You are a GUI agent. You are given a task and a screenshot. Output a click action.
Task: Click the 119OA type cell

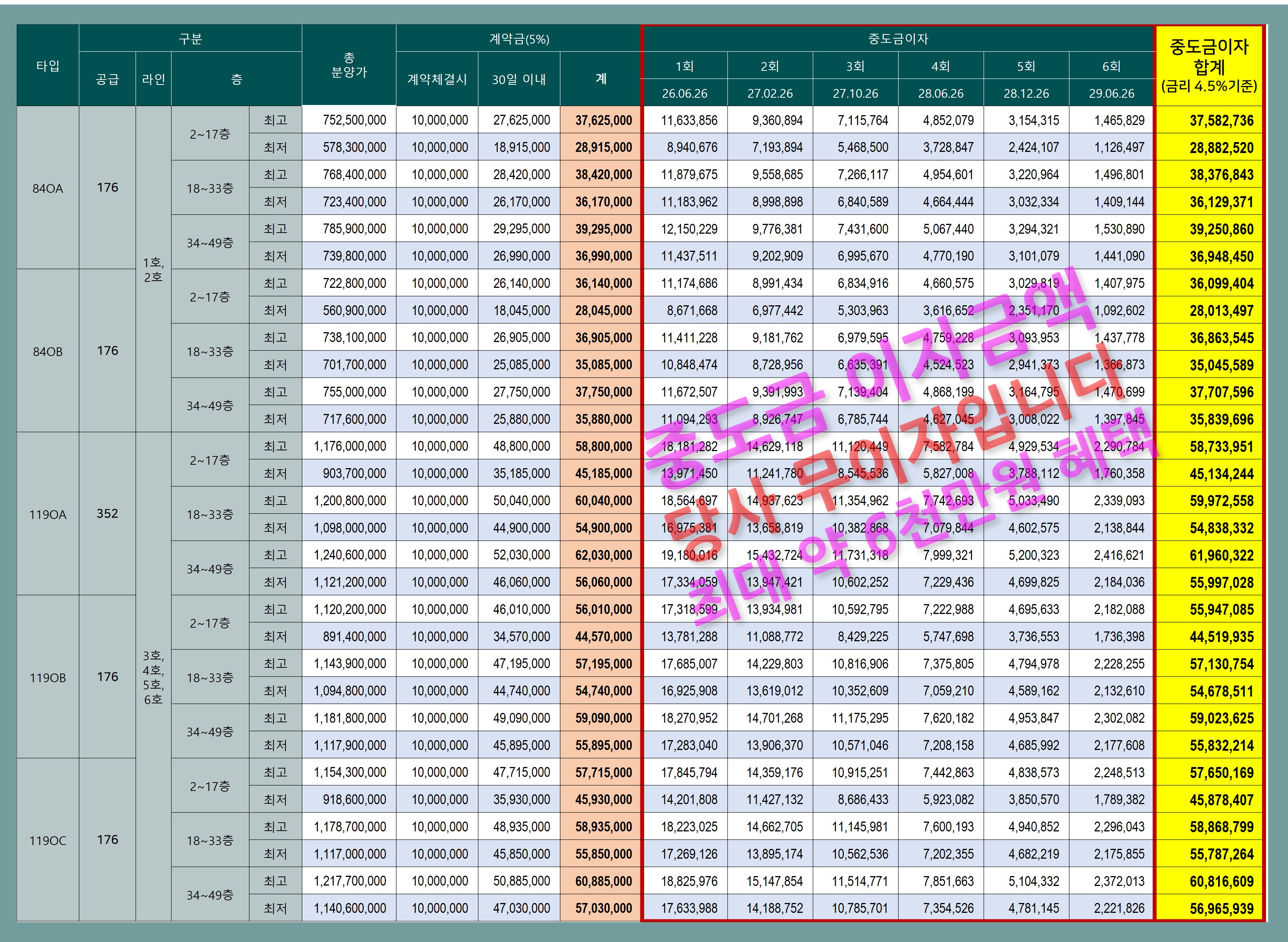click(47, 514)
